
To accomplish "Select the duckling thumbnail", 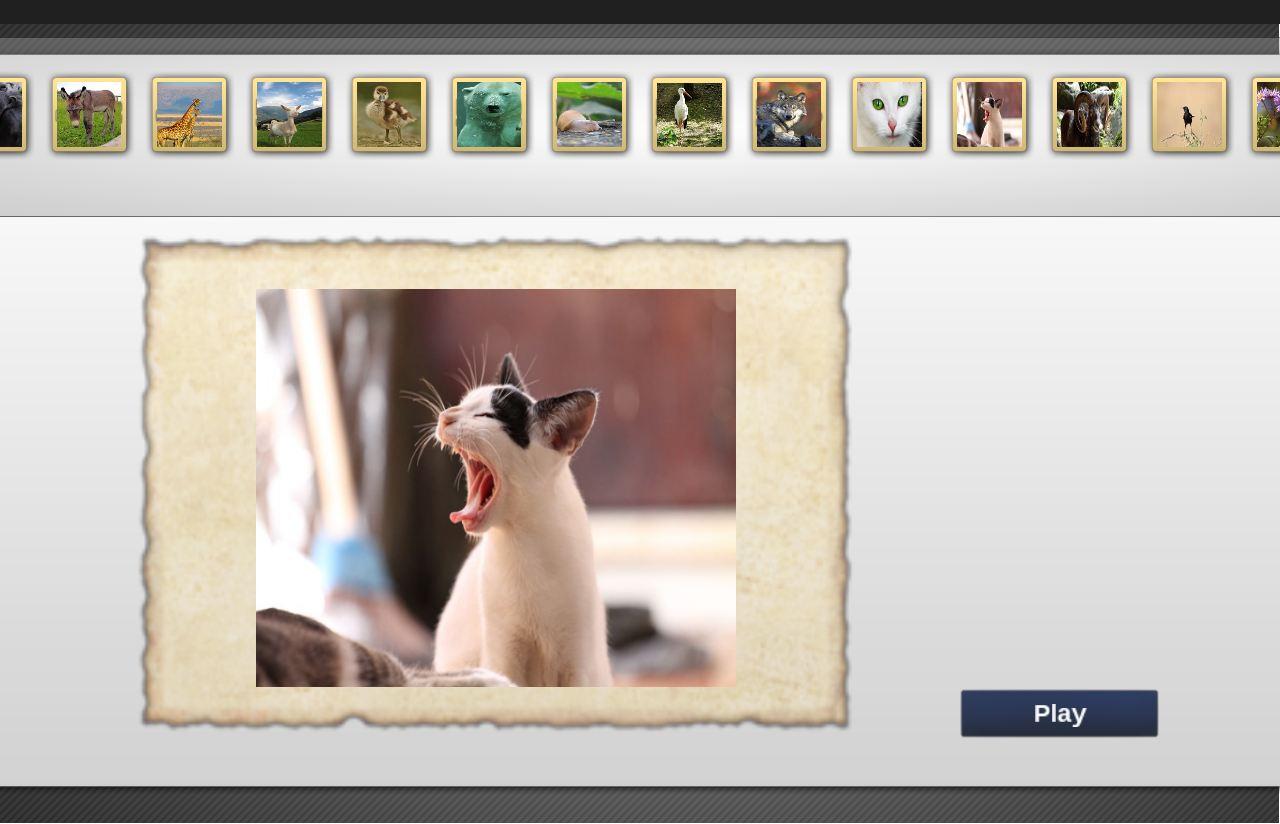I will tap(389, 115).
